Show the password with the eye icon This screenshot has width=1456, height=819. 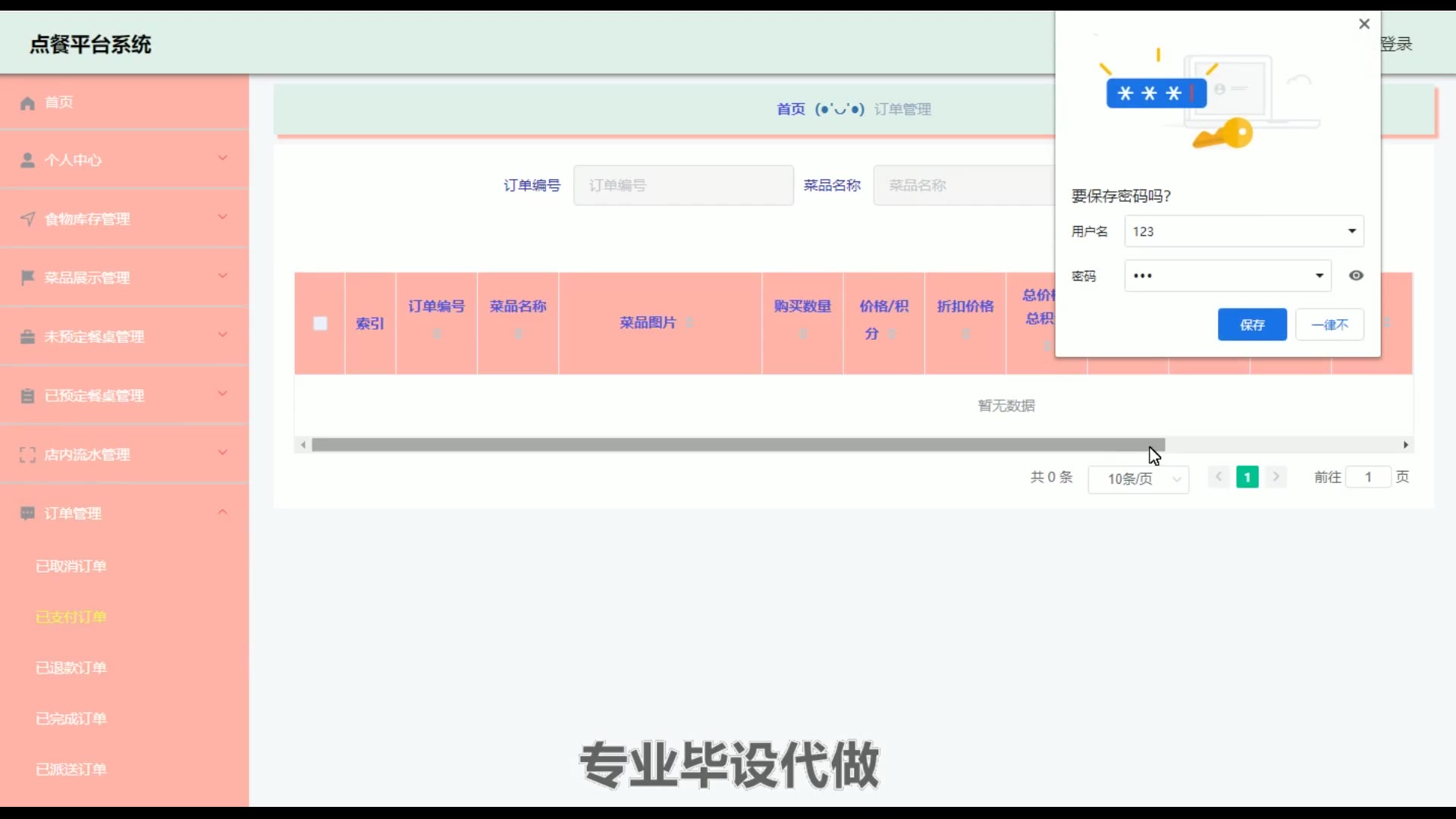click(x=1356, y=276)
